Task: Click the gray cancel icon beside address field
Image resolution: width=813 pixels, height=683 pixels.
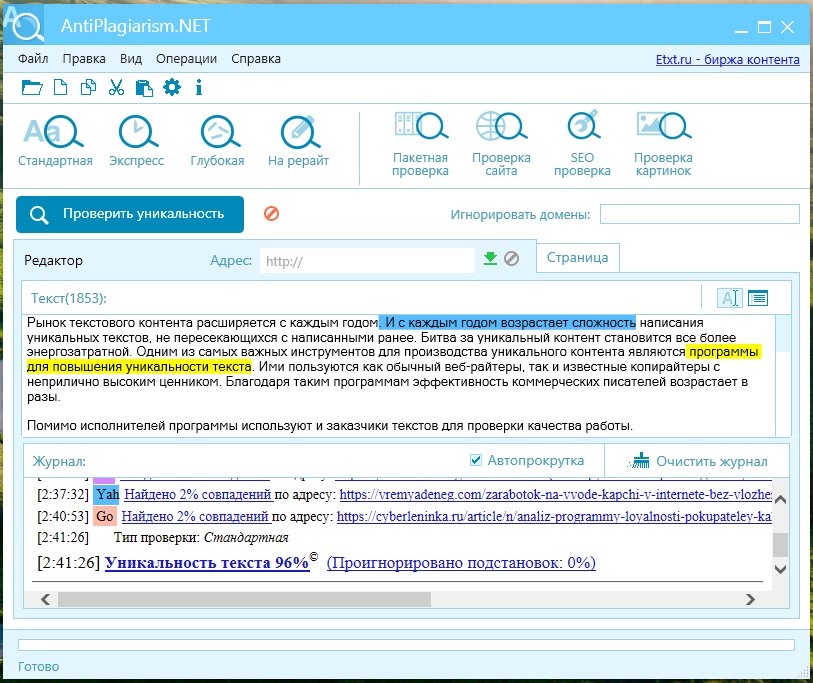Action: pos(511,258)
